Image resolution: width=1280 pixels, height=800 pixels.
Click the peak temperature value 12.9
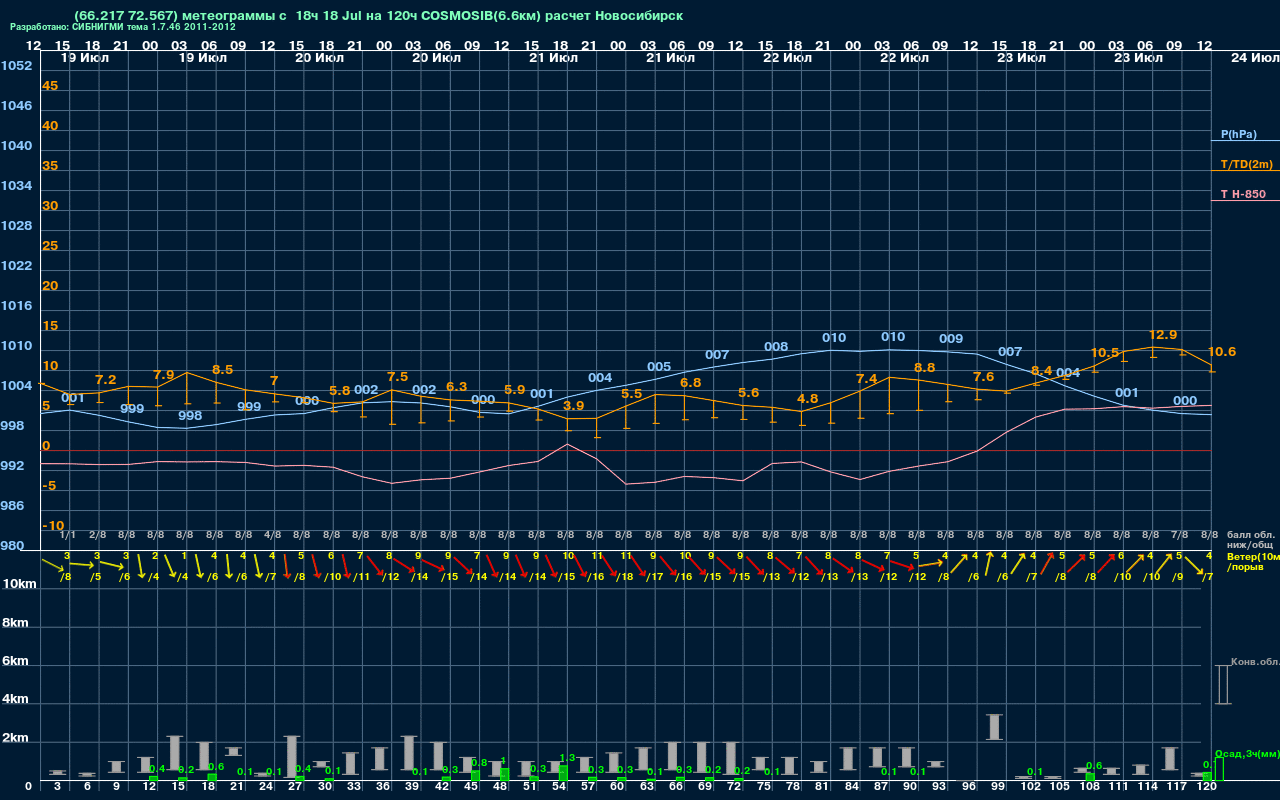[1163, 335]
